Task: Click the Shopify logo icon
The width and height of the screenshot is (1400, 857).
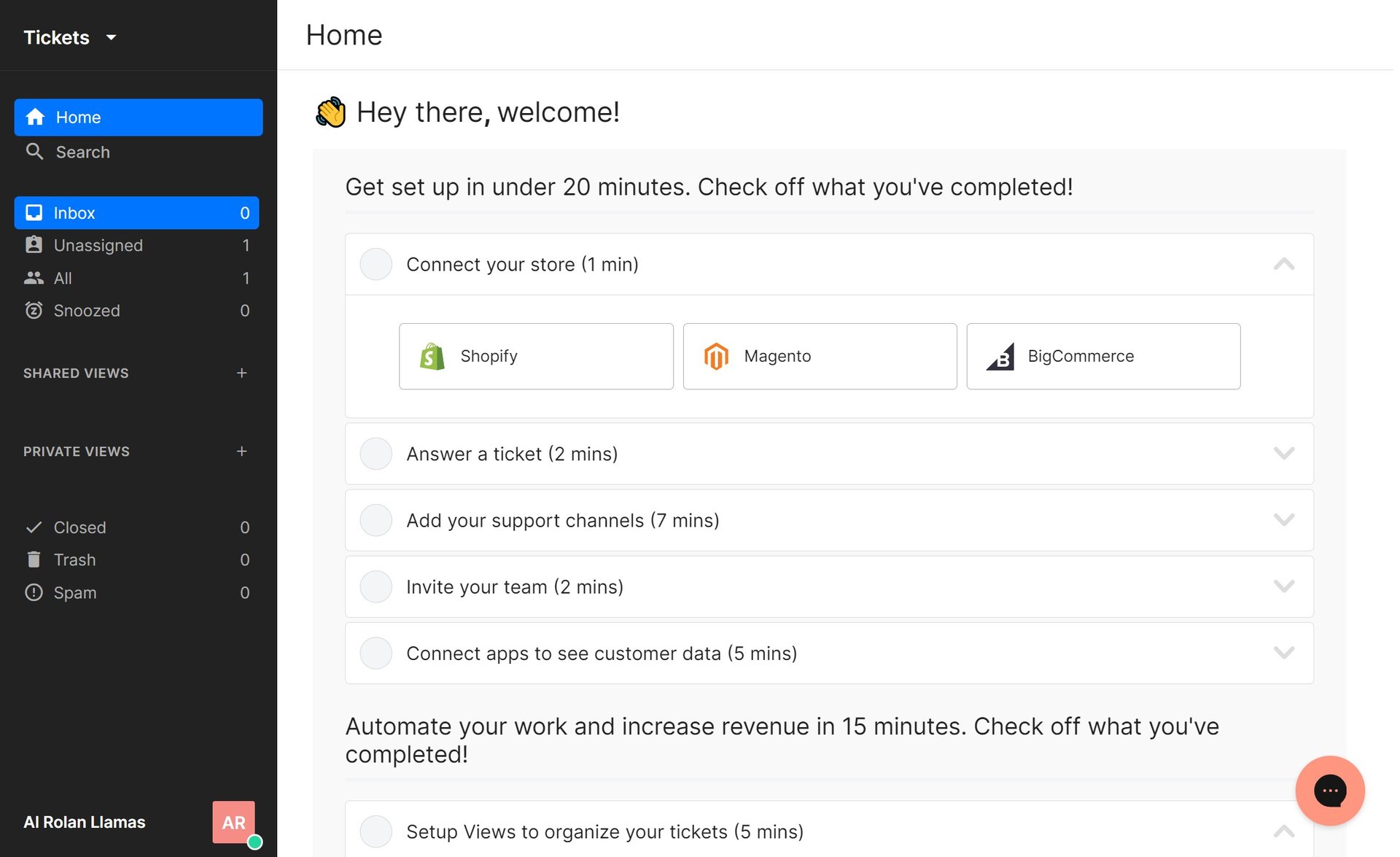Action: coord(432,357)
